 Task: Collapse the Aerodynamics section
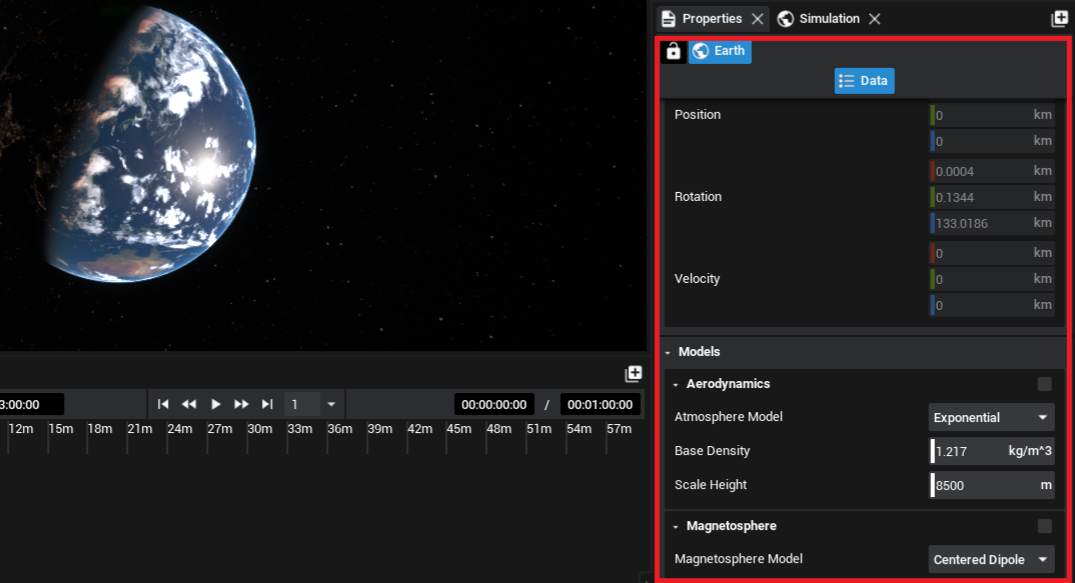(675, 385)
